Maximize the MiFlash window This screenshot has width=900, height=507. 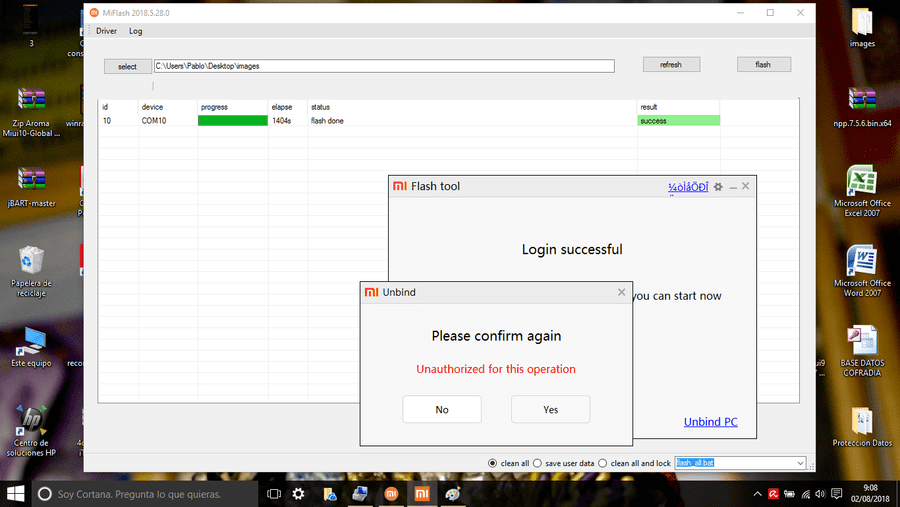coord(770,13)
